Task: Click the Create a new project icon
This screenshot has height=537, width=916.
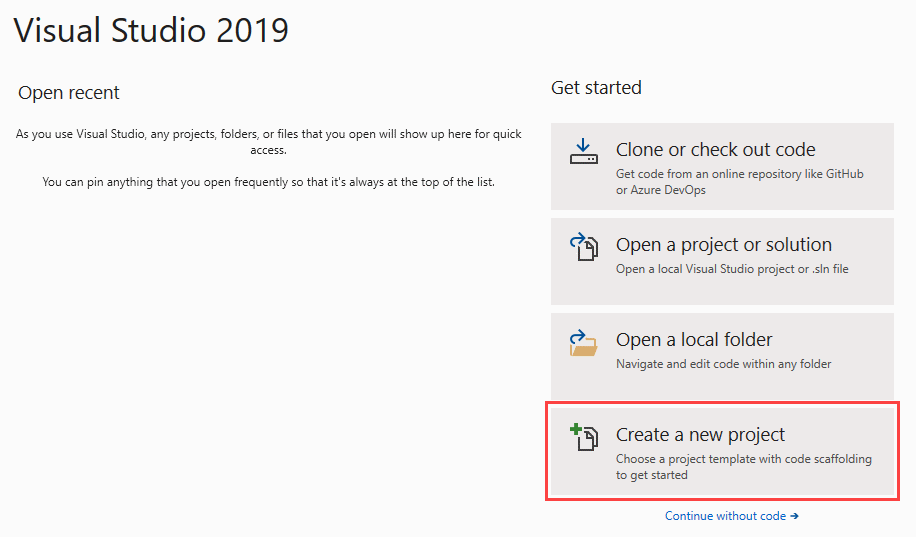Action: pyautogui.click(x=583, y=438)
